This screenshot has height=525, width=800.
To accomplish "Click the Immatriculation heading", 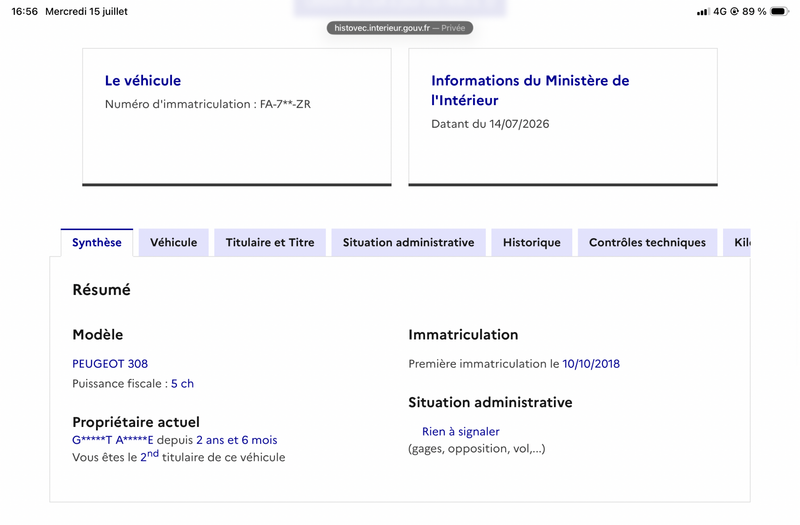I will click(463, 335).
